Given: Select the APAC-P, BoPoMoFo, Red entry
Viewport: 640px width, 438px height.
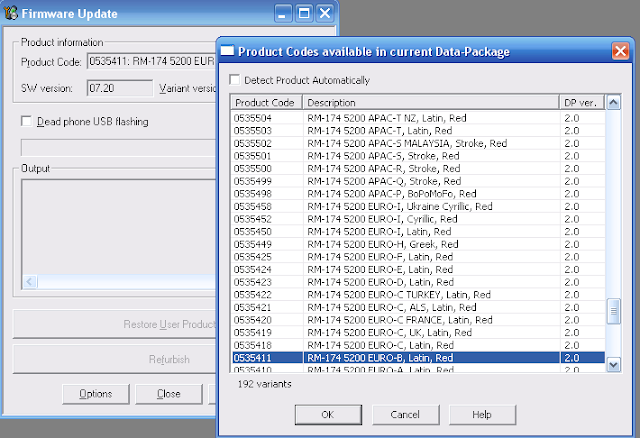Looking at the screenshot, I should click(418, 193).
